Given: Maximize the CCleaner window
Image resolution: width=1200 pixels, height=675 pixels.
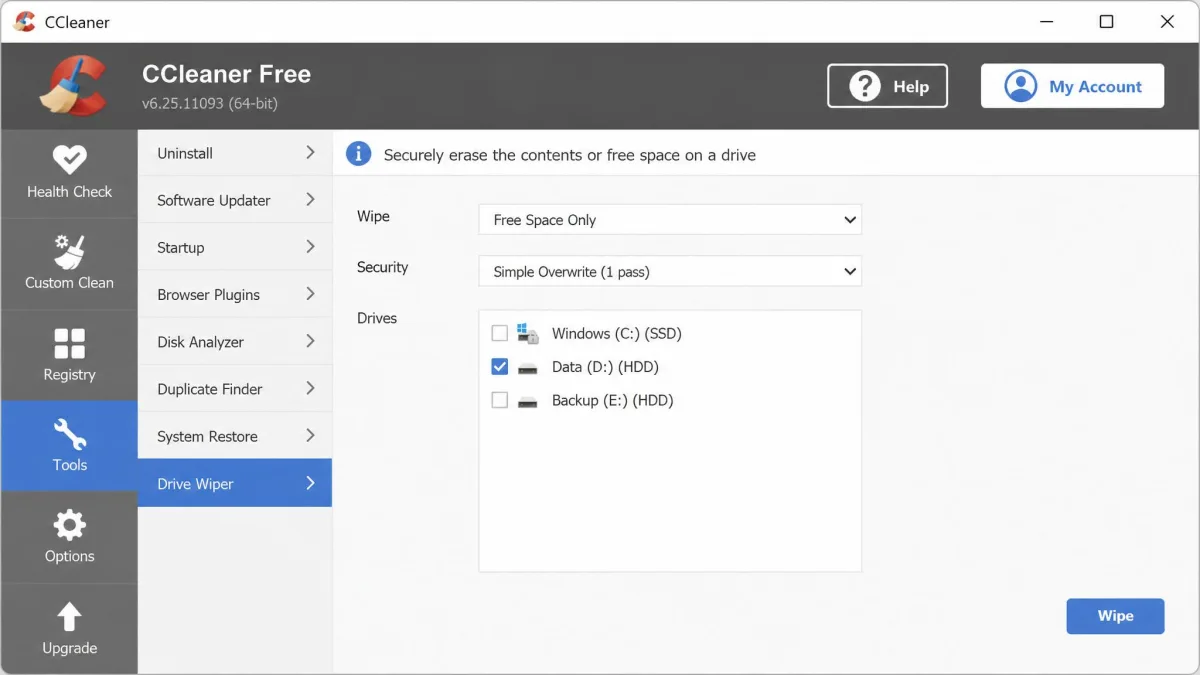Looking at the screenshot, I should click(x=1106, y=21).
